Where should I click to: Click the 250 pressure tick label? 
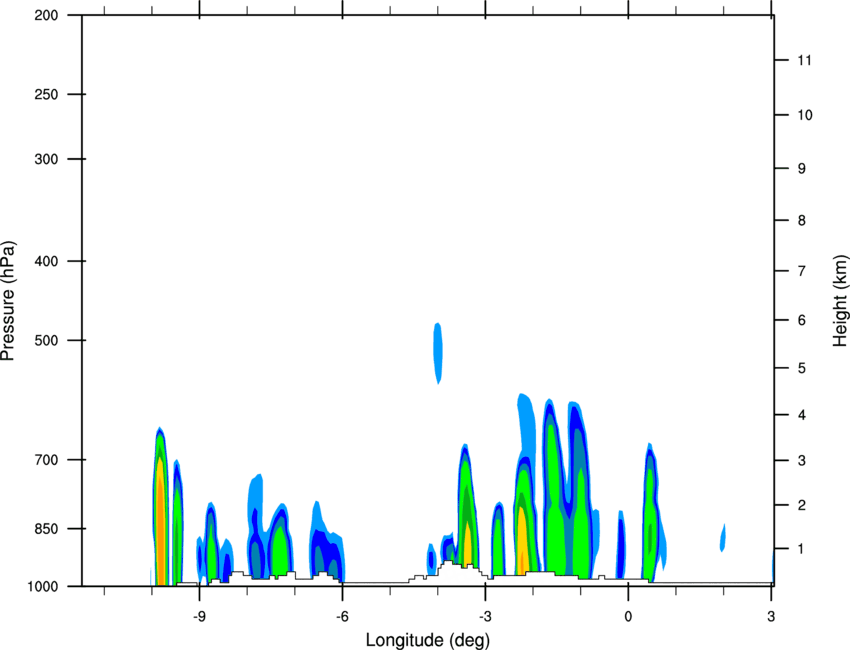[46, 94]
